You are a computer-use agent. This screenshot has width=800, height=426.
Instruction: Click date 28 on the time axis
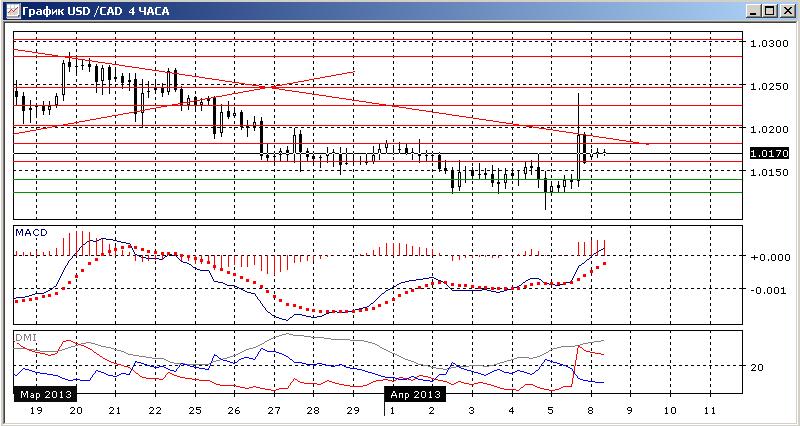coord(313,410)
